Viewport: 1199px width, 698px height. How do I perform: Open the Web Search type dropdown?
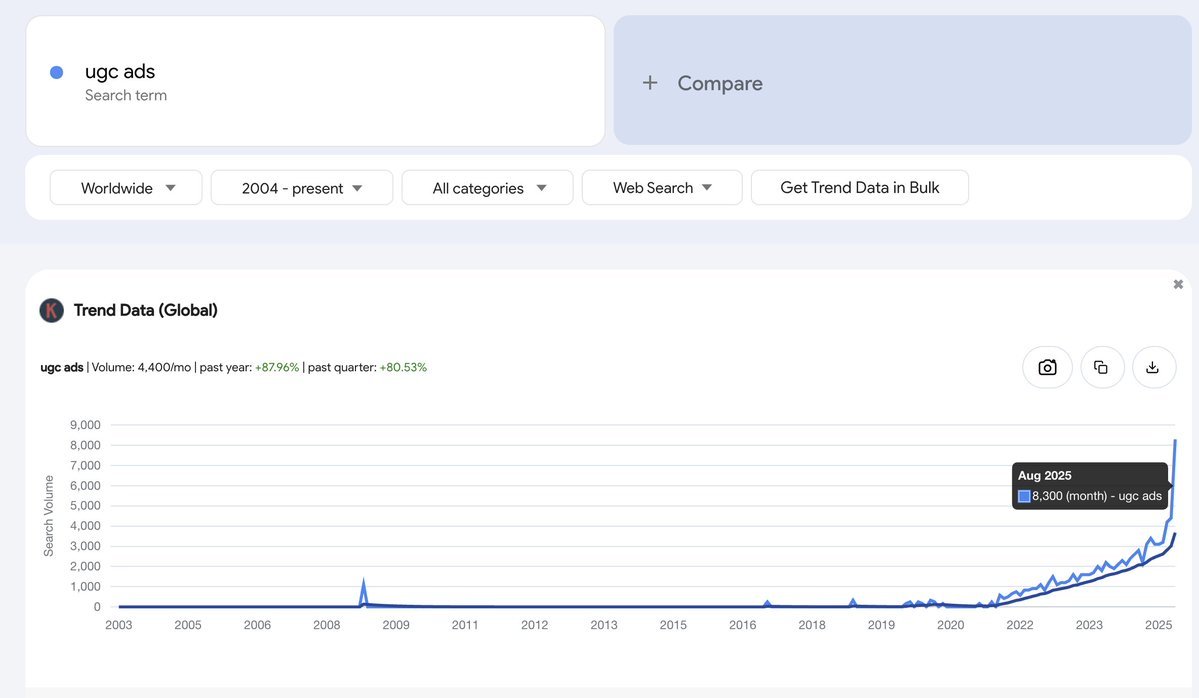662,188
